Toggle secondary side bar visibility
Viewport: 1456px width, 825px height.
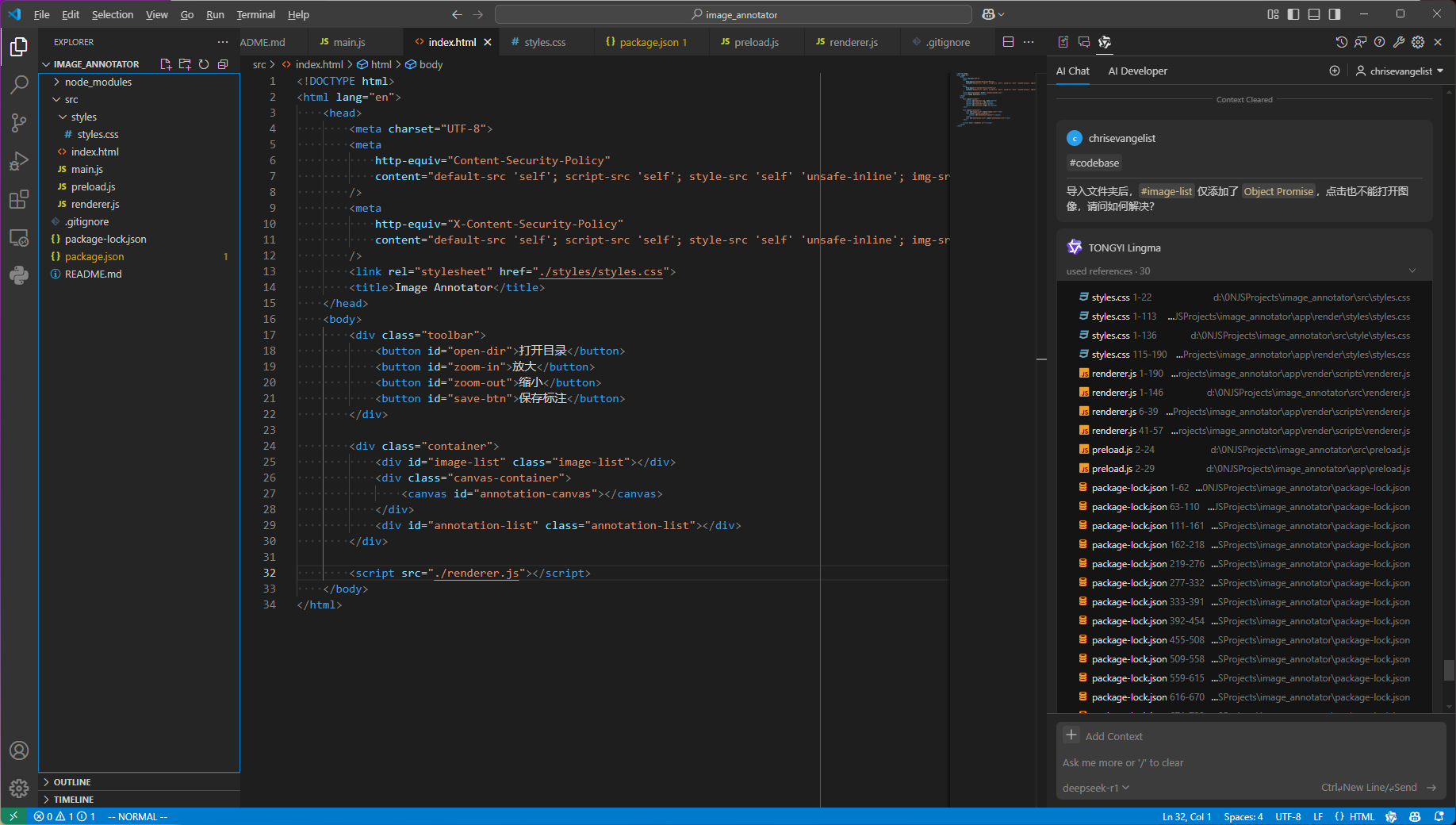click(1335, 14)
